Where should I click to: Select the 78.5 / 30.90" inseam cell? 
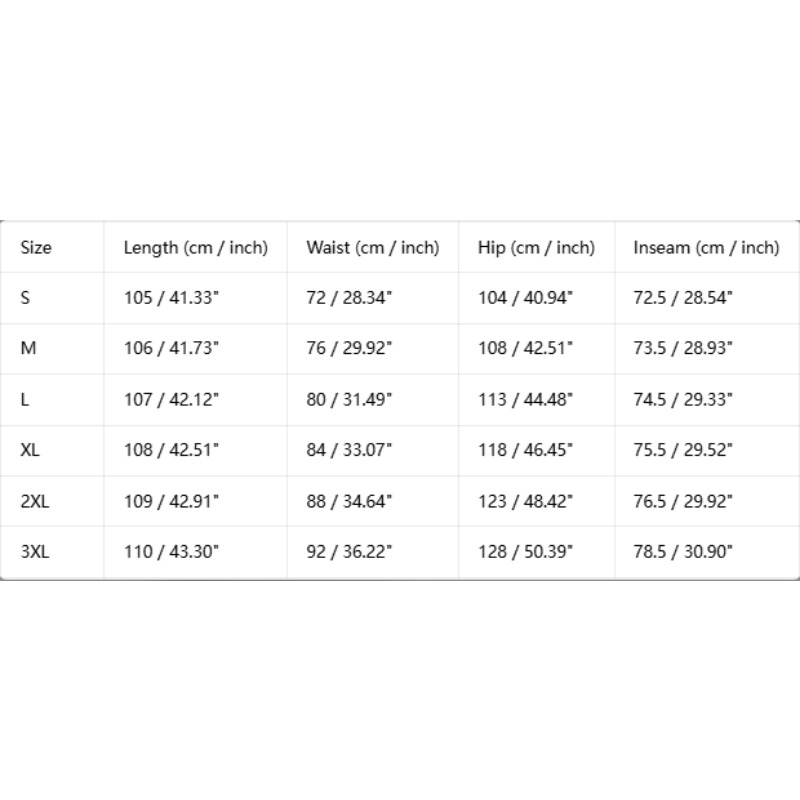point(683,552)
